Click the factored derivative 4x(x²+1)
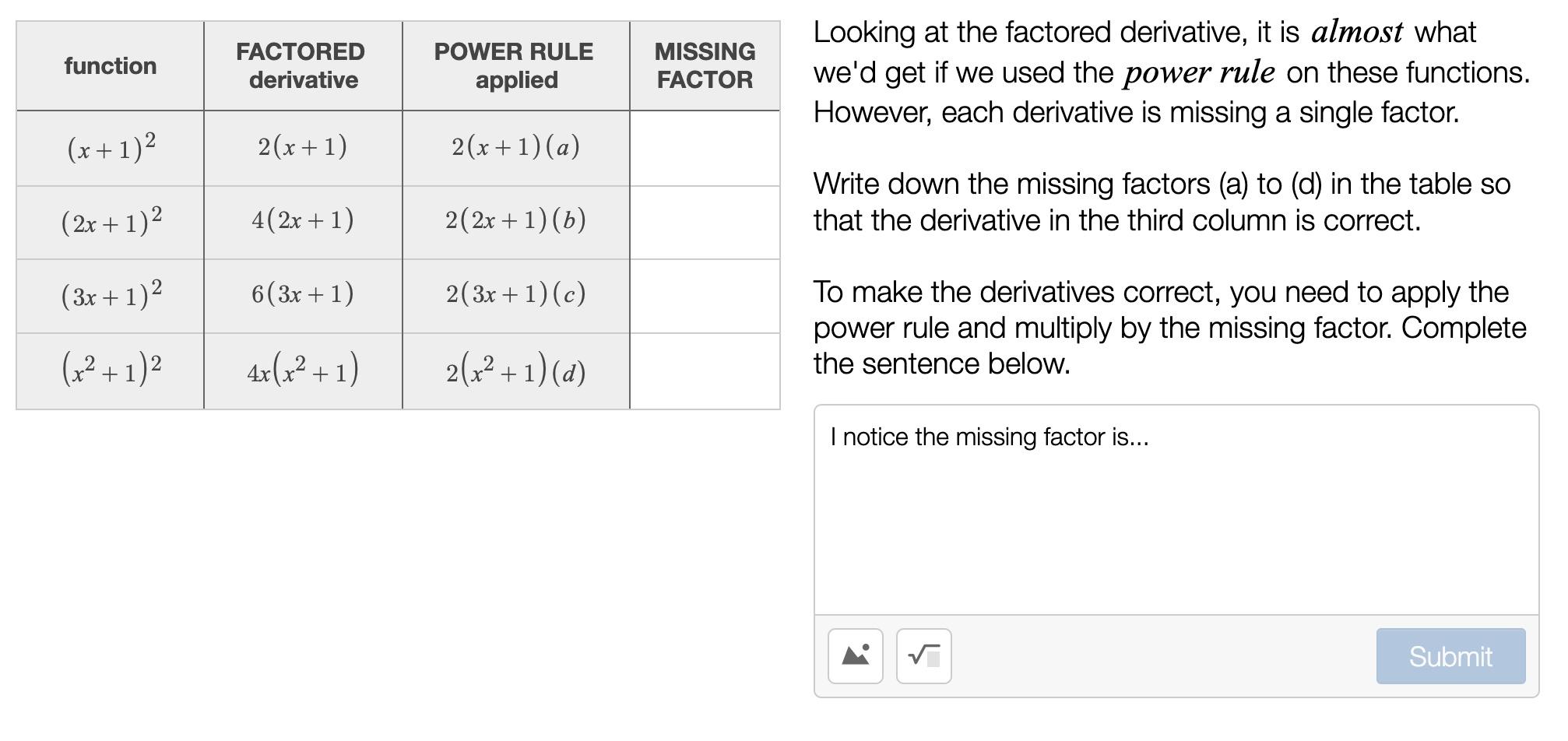Image resolution: width=1568 pixels, height=741 pixels. [303, 369]
